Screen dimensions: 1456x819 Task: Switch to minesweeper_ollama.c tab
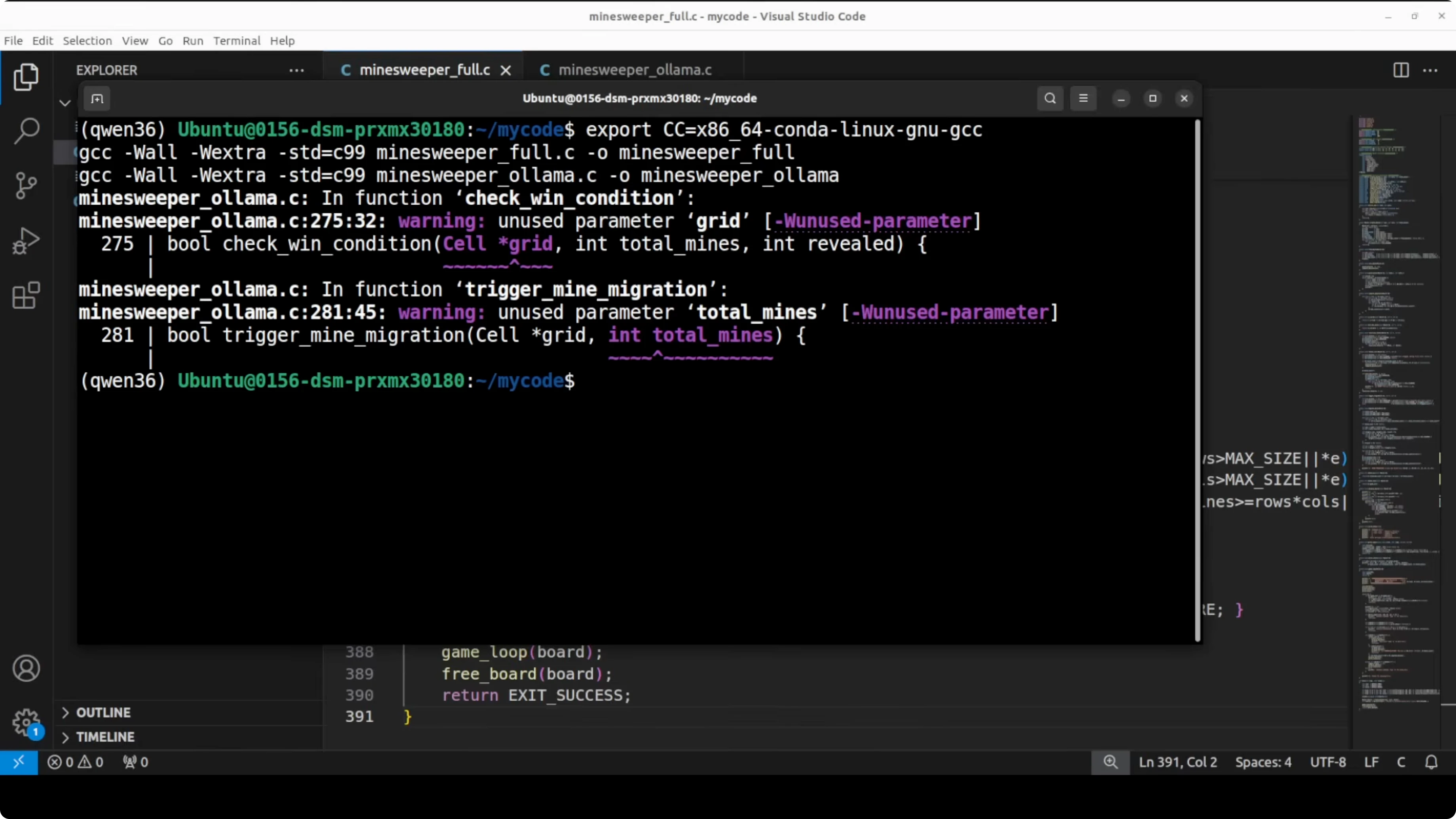(634, 70)
